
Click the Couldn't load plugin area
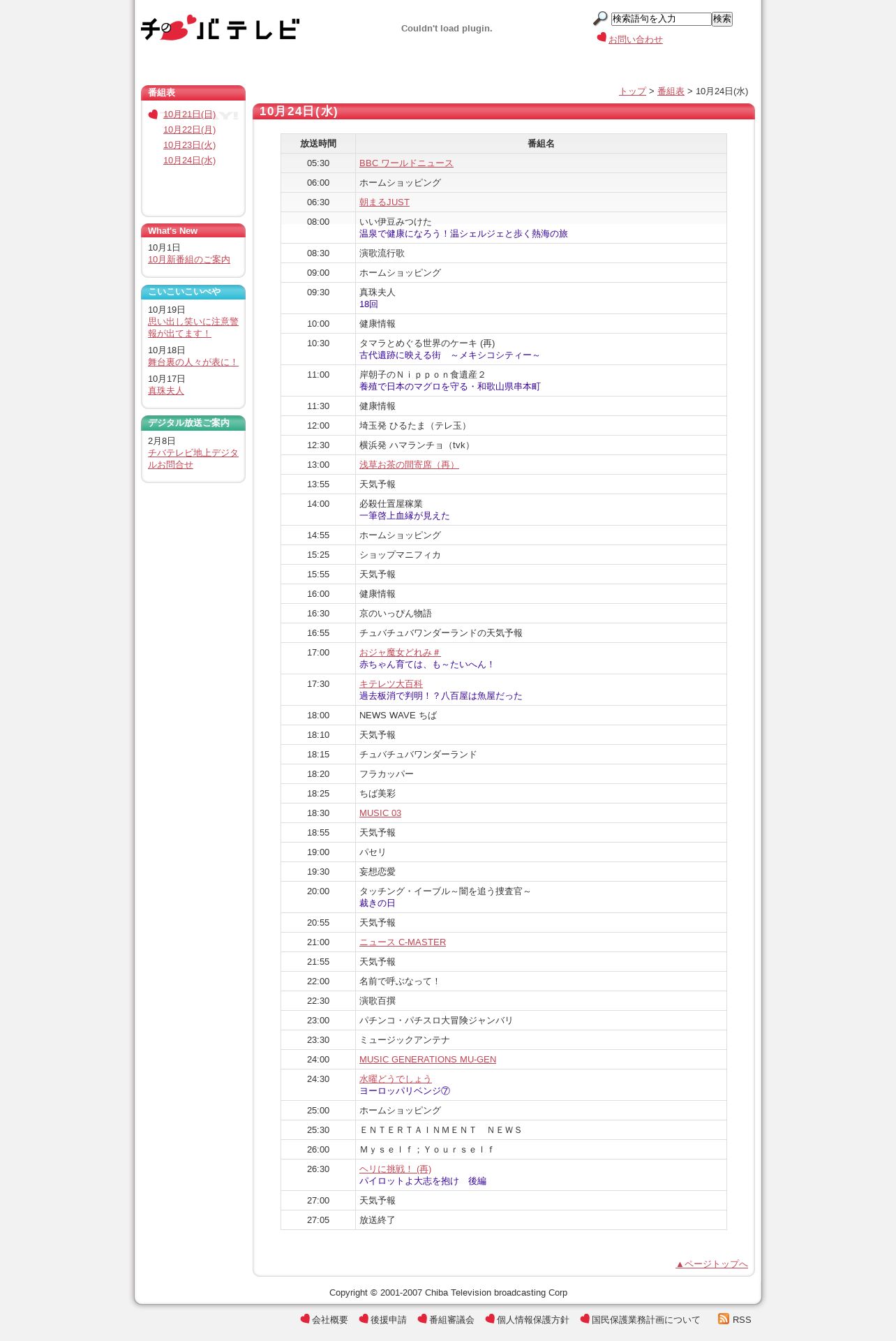click(447, 29)
